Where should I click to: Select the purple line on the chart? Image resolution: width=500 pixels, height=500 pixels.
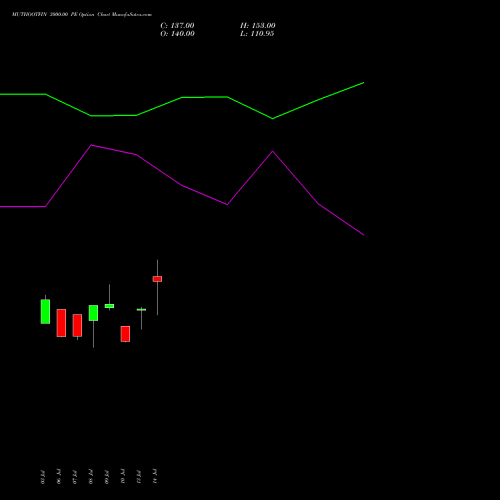point(182,190)
